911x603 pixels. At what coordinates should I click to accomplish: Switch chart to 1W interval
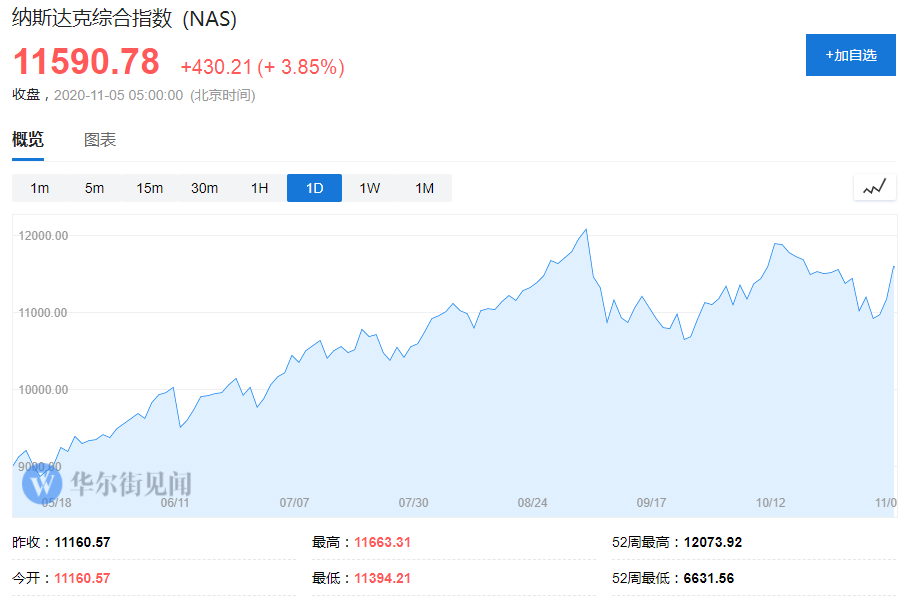(x=370, y=188)
